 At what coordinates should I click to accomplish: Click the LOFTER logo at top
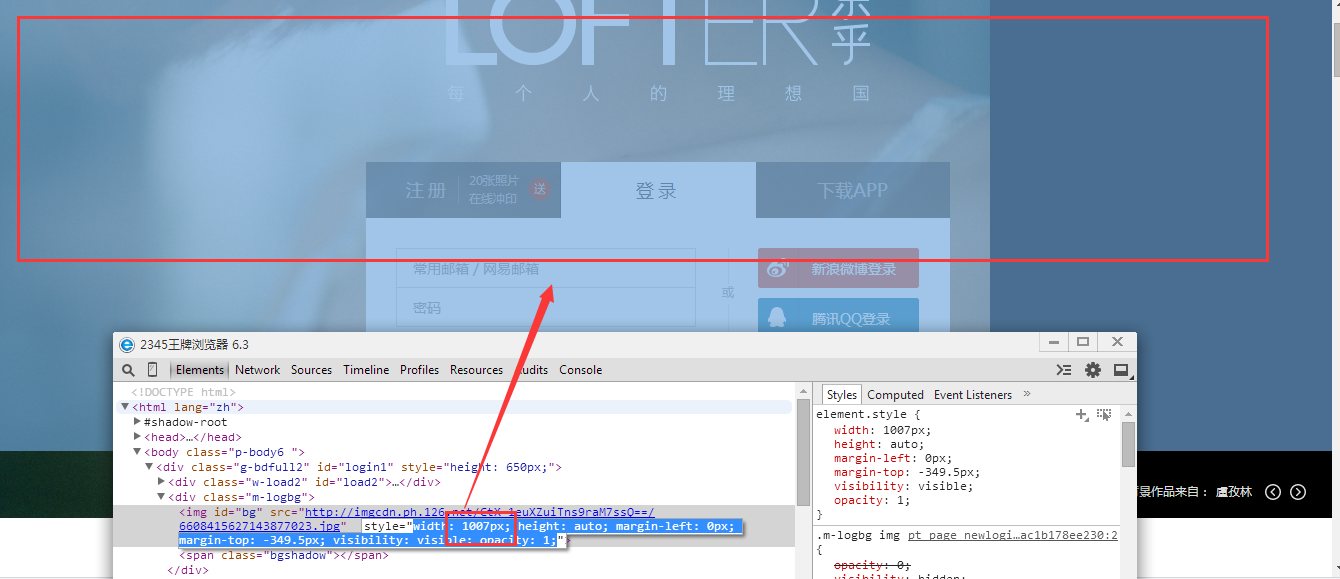[x=657, y=32]
